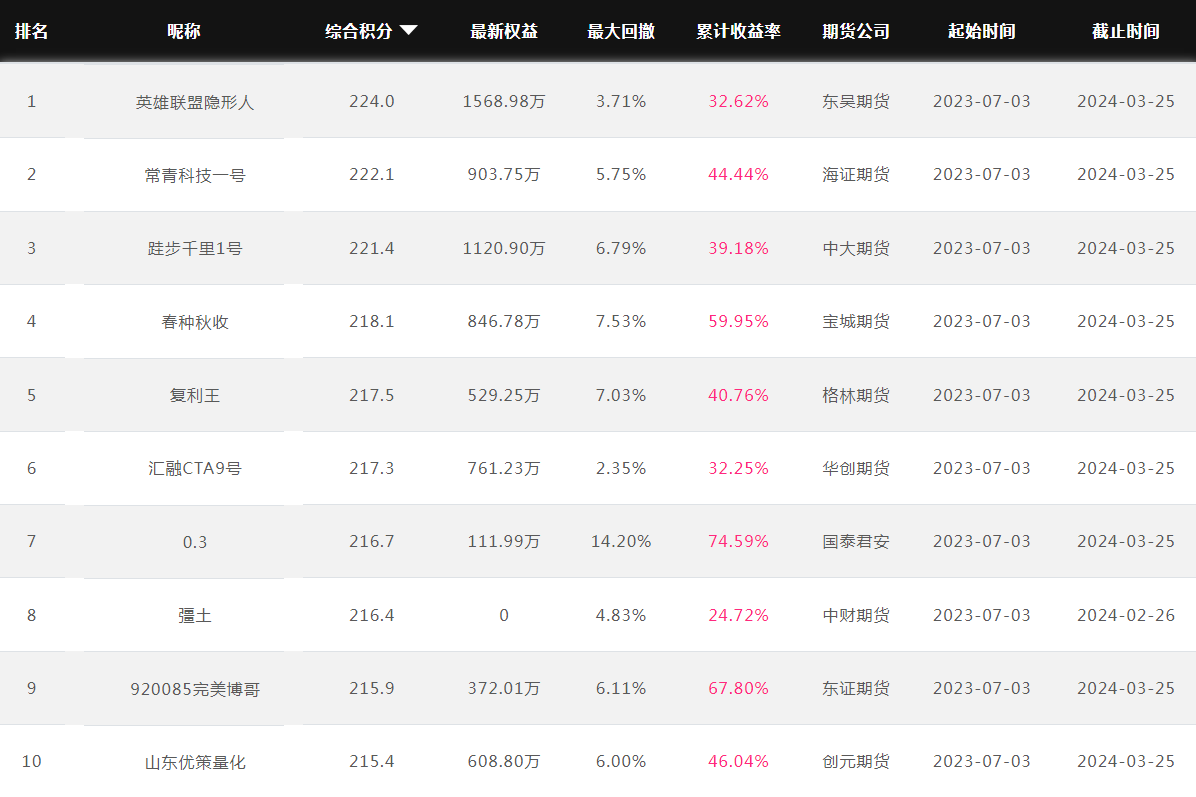This screenshot has height=797, width=1196.
Task: Click return rate 46.04%
Action: [738, 761]
